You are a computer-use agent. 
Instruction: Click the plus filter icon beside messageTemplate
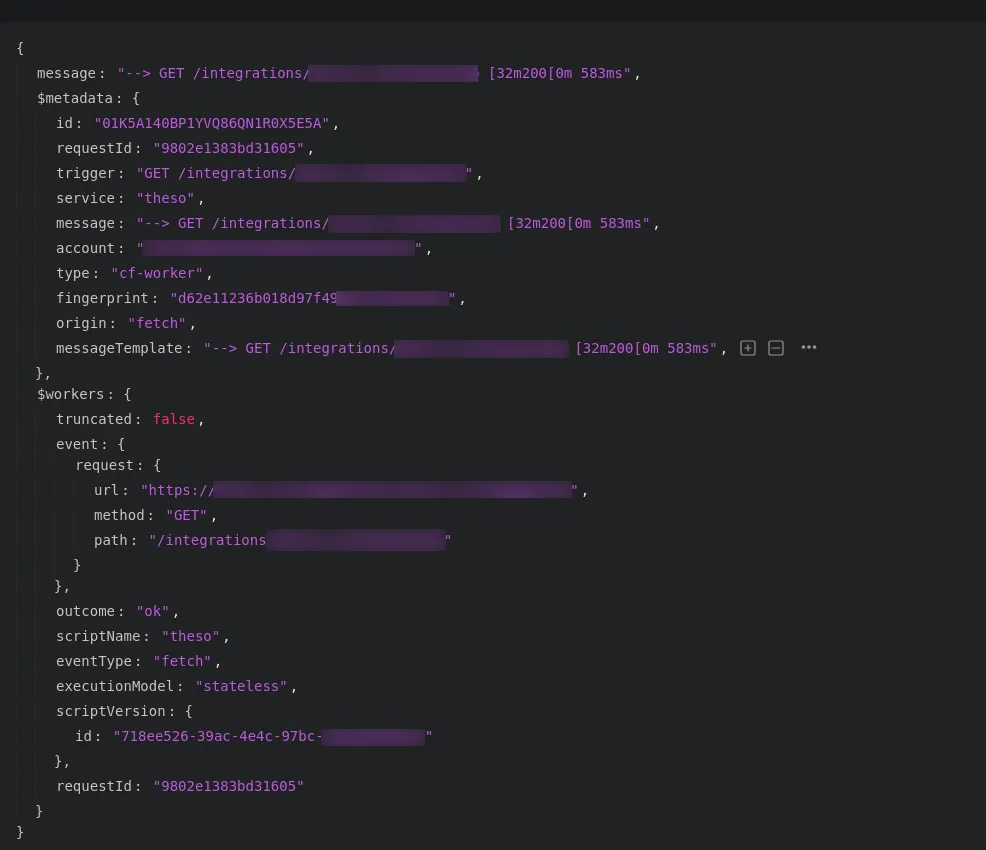point(747,348)
